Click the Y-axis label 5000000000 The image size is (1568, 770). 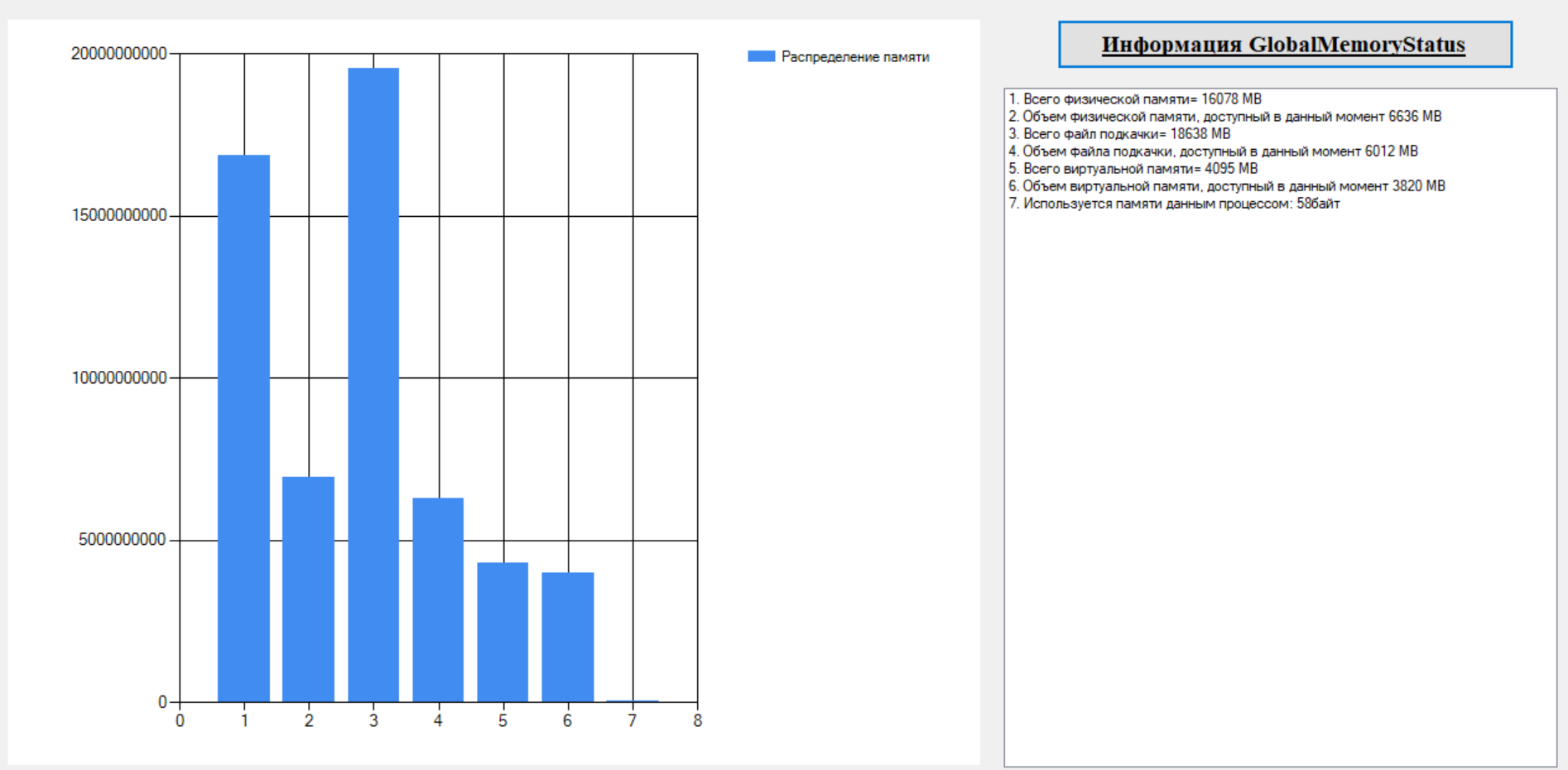click(x=123, y=541)
